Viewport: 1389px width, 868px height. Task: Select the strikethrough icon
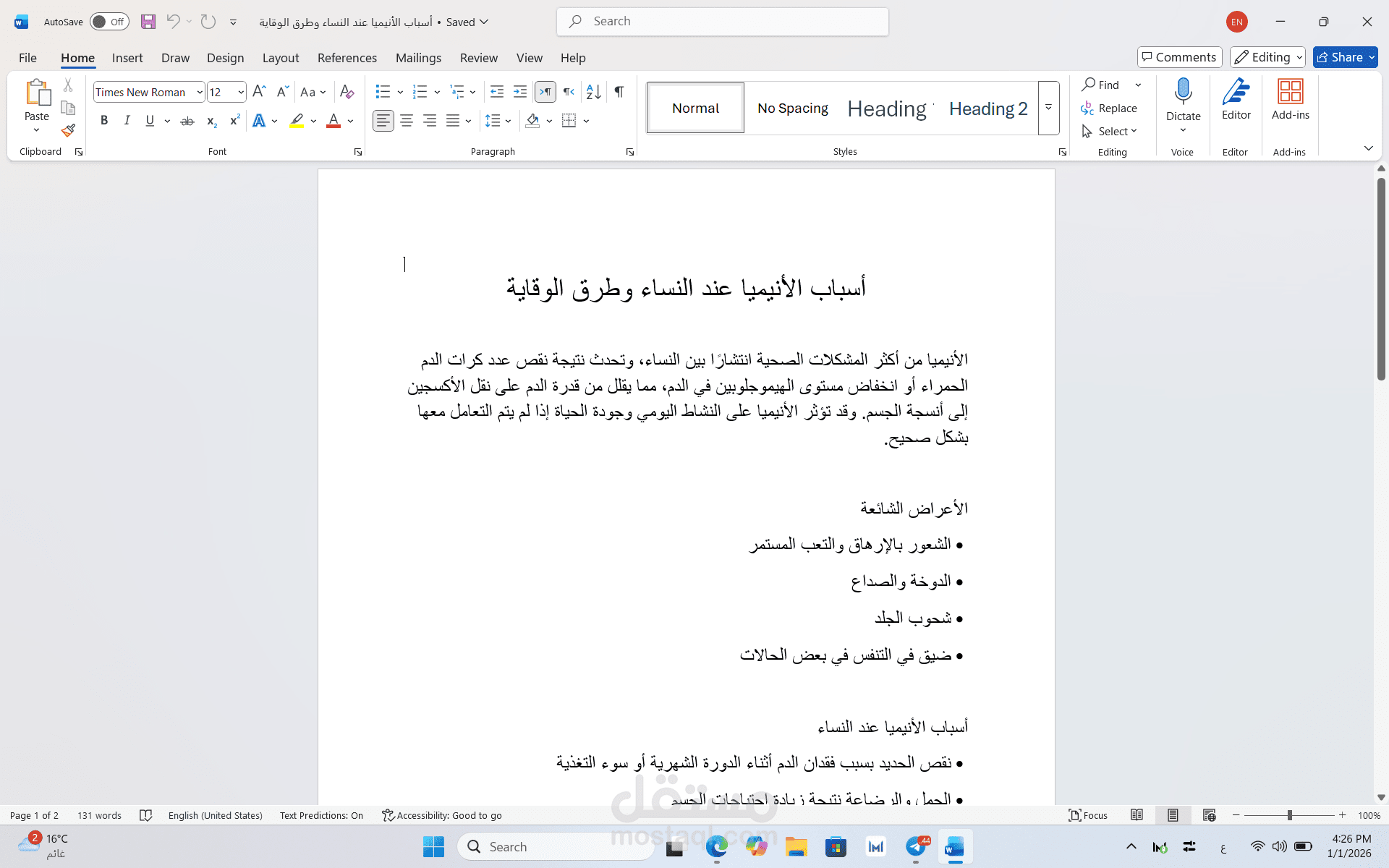coord(187,120)
